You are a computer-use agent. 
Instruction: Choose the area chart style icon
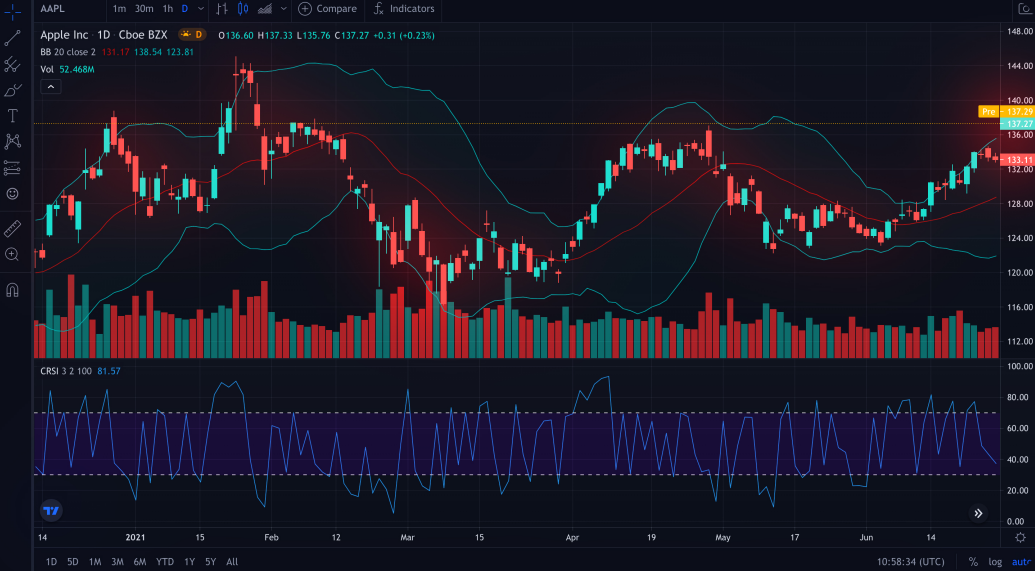coord(265,9)
